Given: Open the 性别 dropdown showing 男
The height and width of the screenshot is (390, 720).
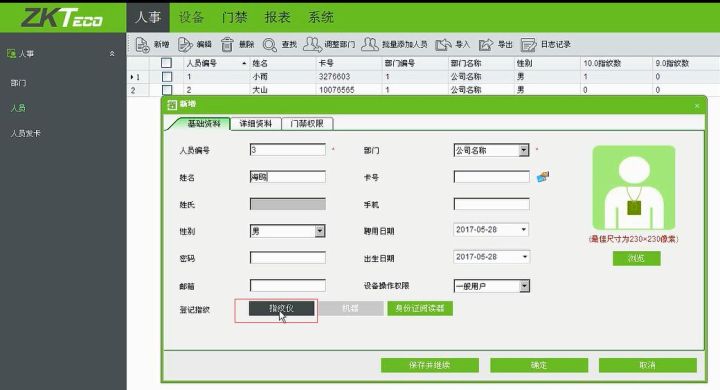Looking at the screenshot, I should (x=320, y=231).
